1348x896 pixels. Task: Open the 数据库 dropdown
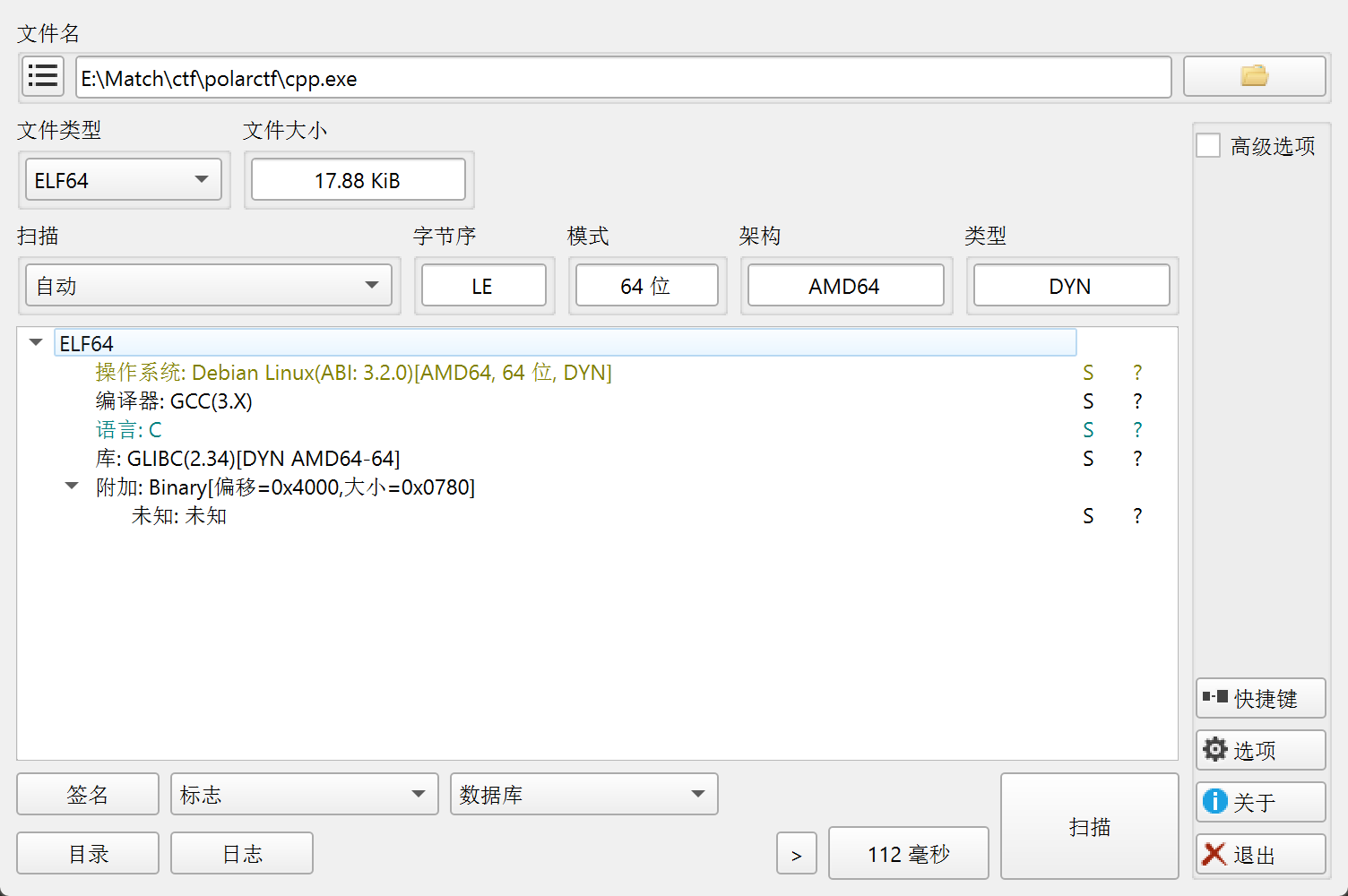tap(584, 794)
